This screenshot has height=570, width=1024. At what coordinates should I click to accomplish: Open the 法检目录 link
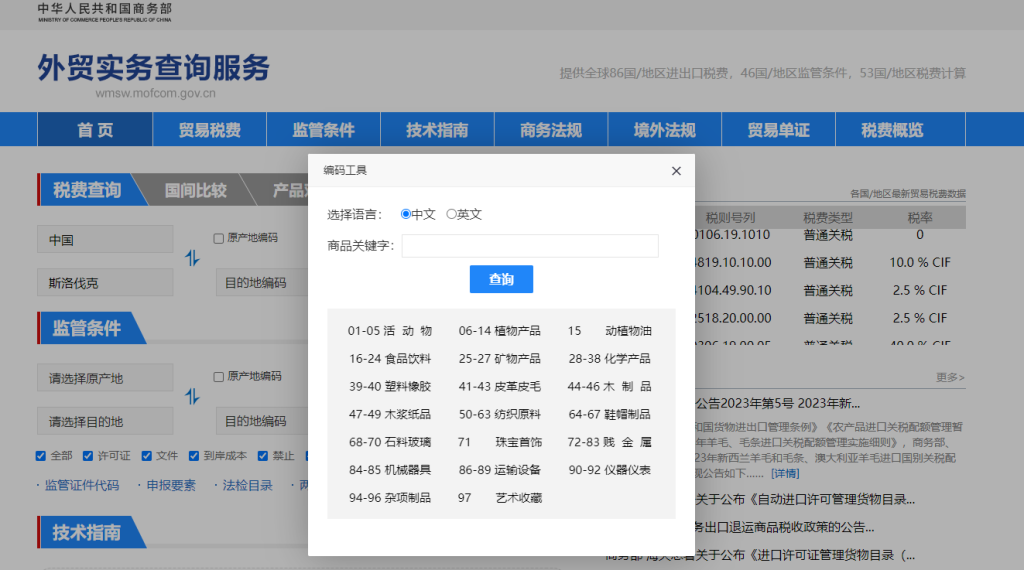point(248,485)
